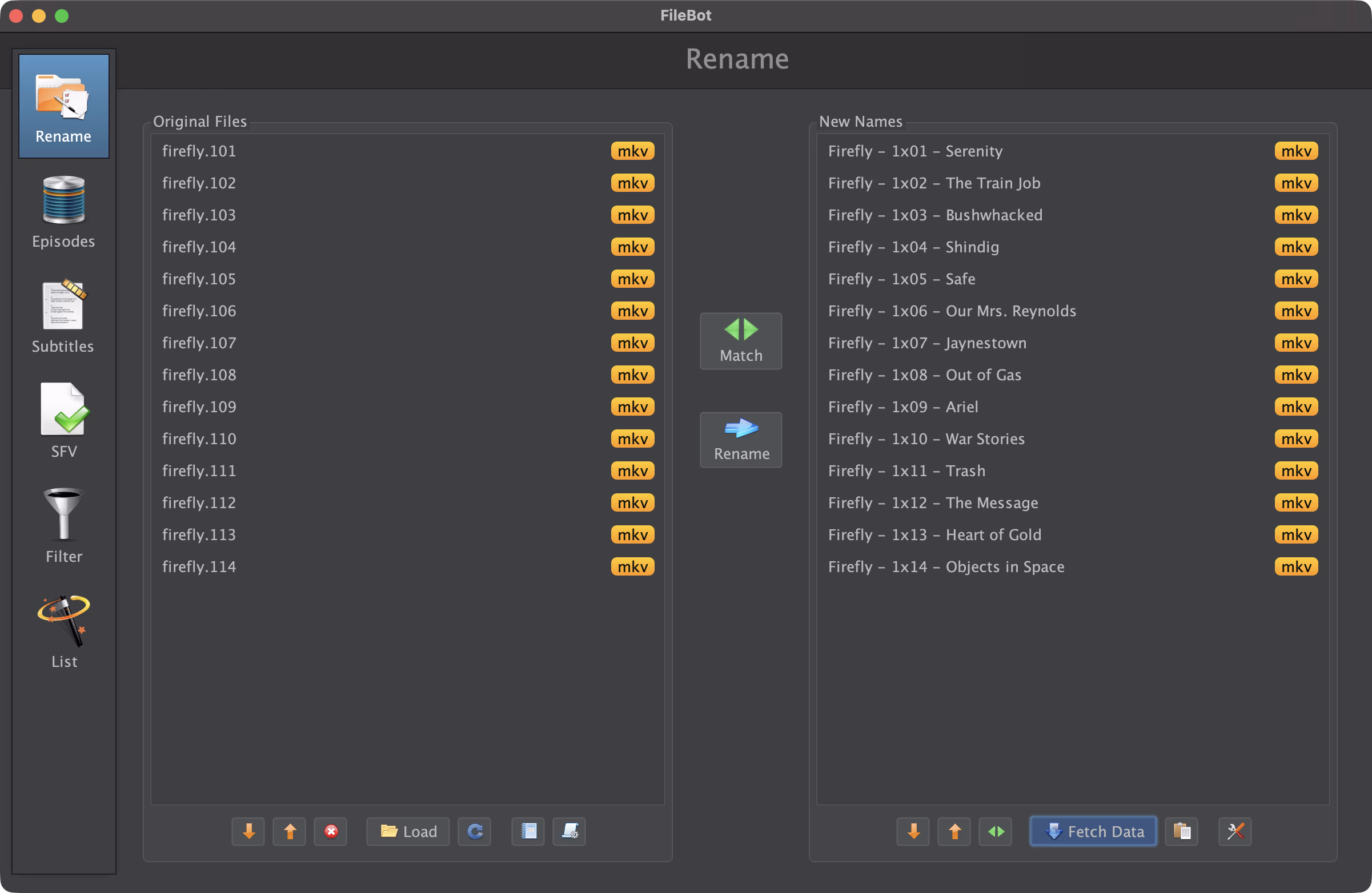1372x893 pixels.
Task: Open the SFV checksum panel
Action: coord(63,421)
